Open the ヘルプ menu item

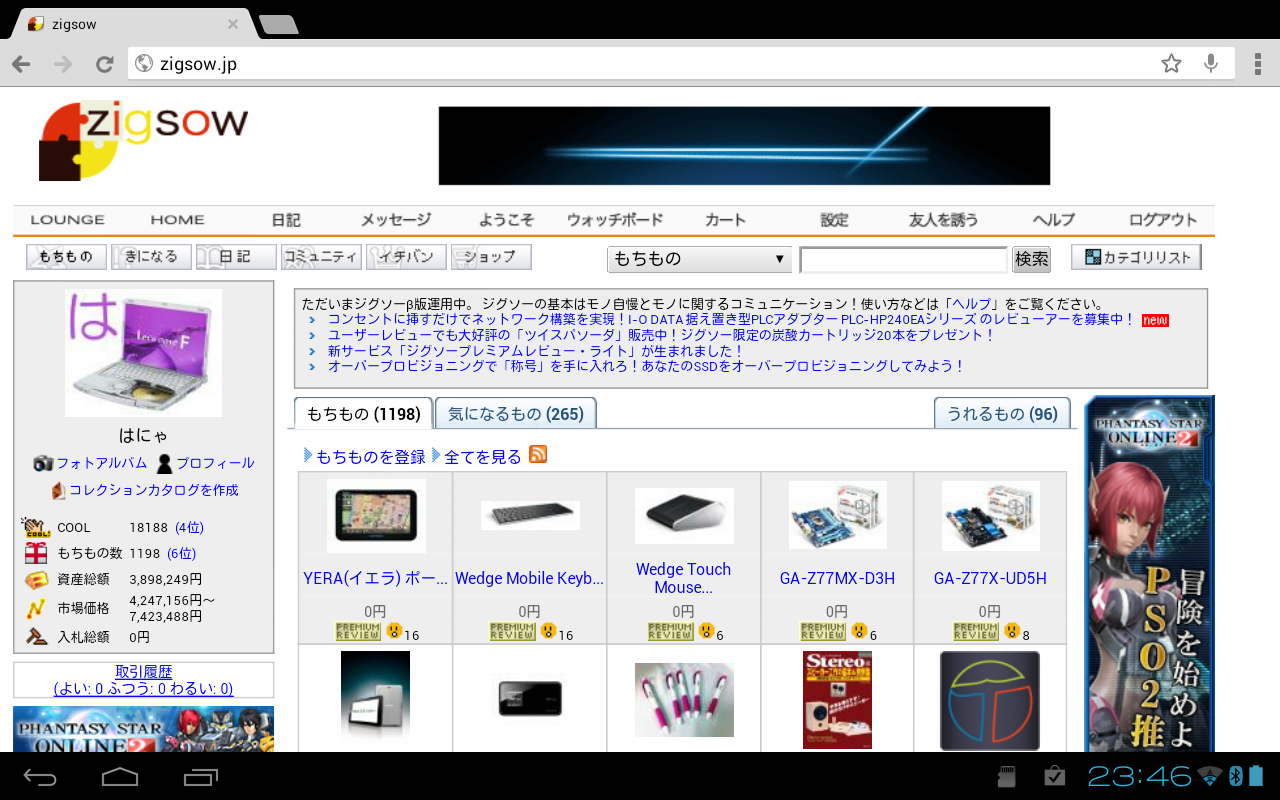coord(1054,220)
